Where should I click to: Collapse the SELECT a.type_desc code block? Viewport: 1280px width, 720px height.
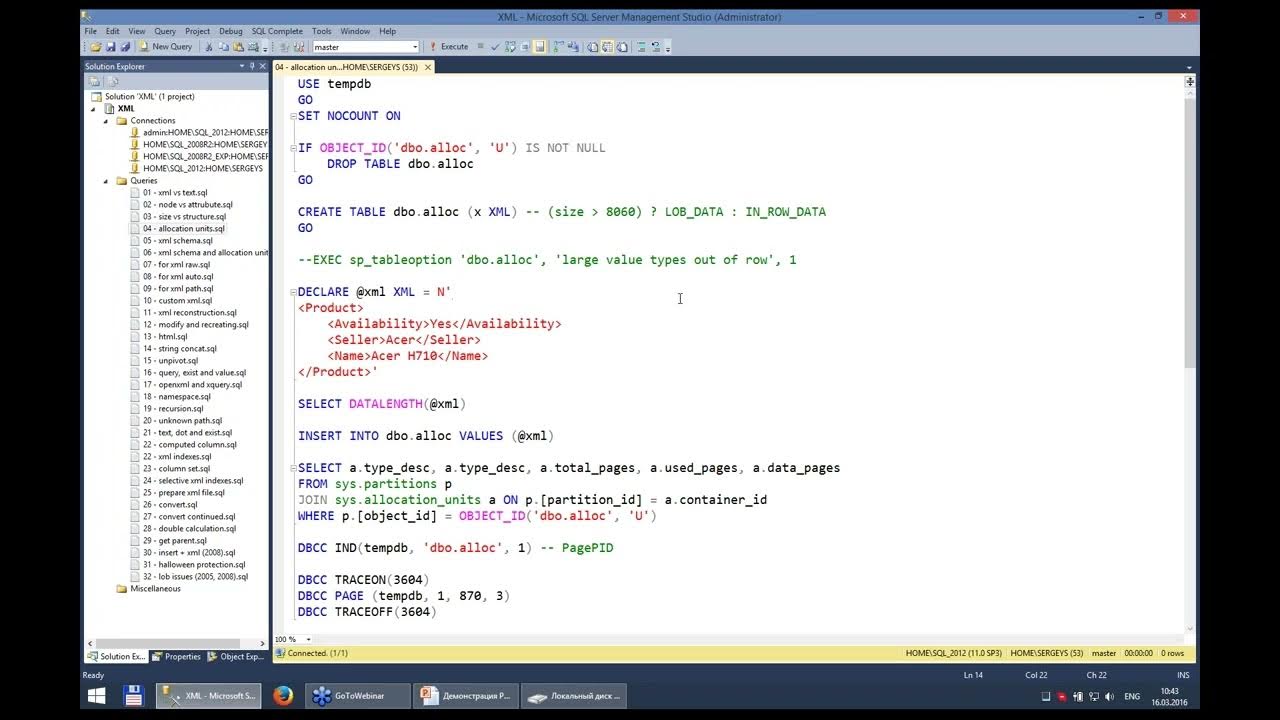point(292,468)
